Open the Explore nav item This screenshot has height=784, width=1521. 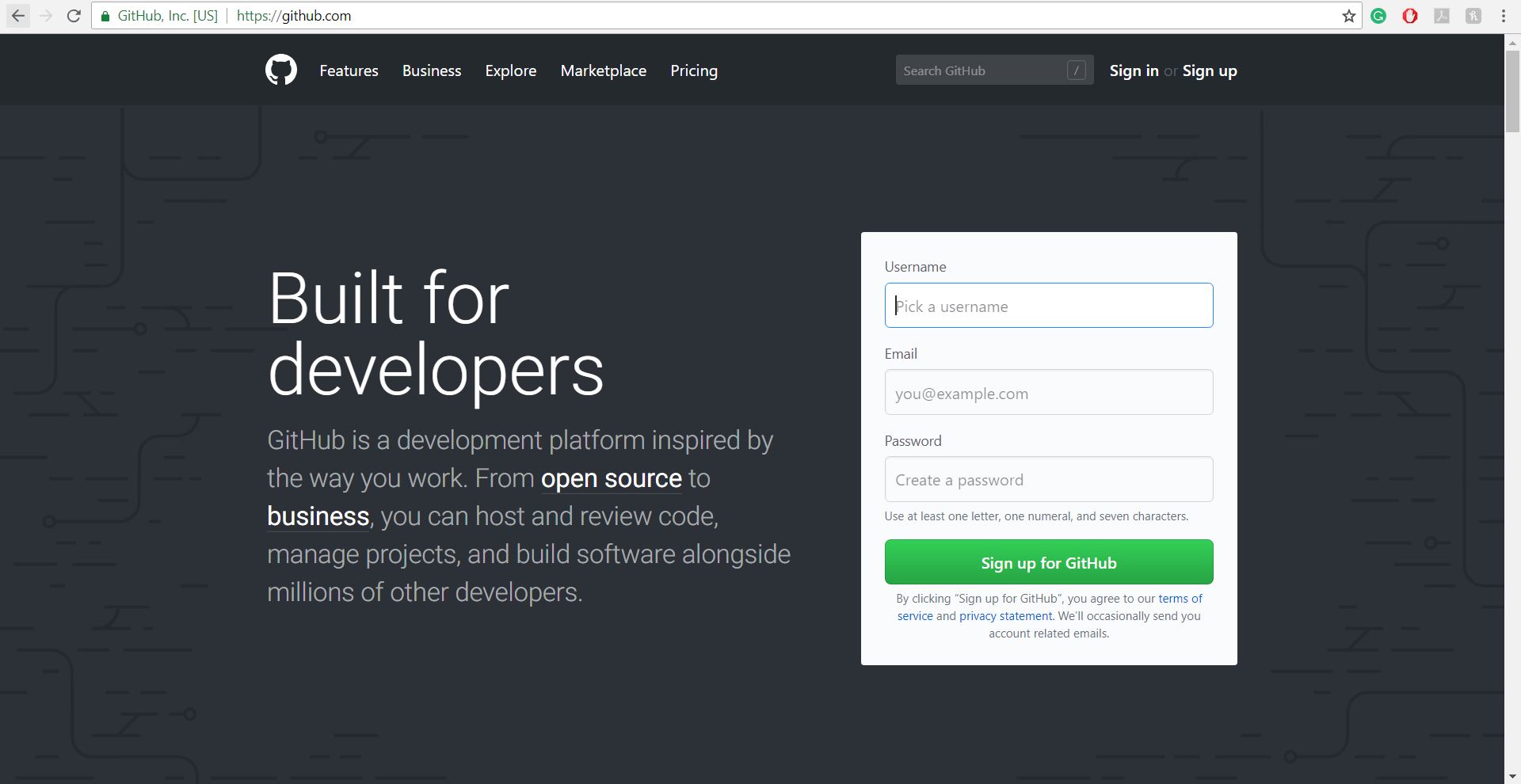511,70
